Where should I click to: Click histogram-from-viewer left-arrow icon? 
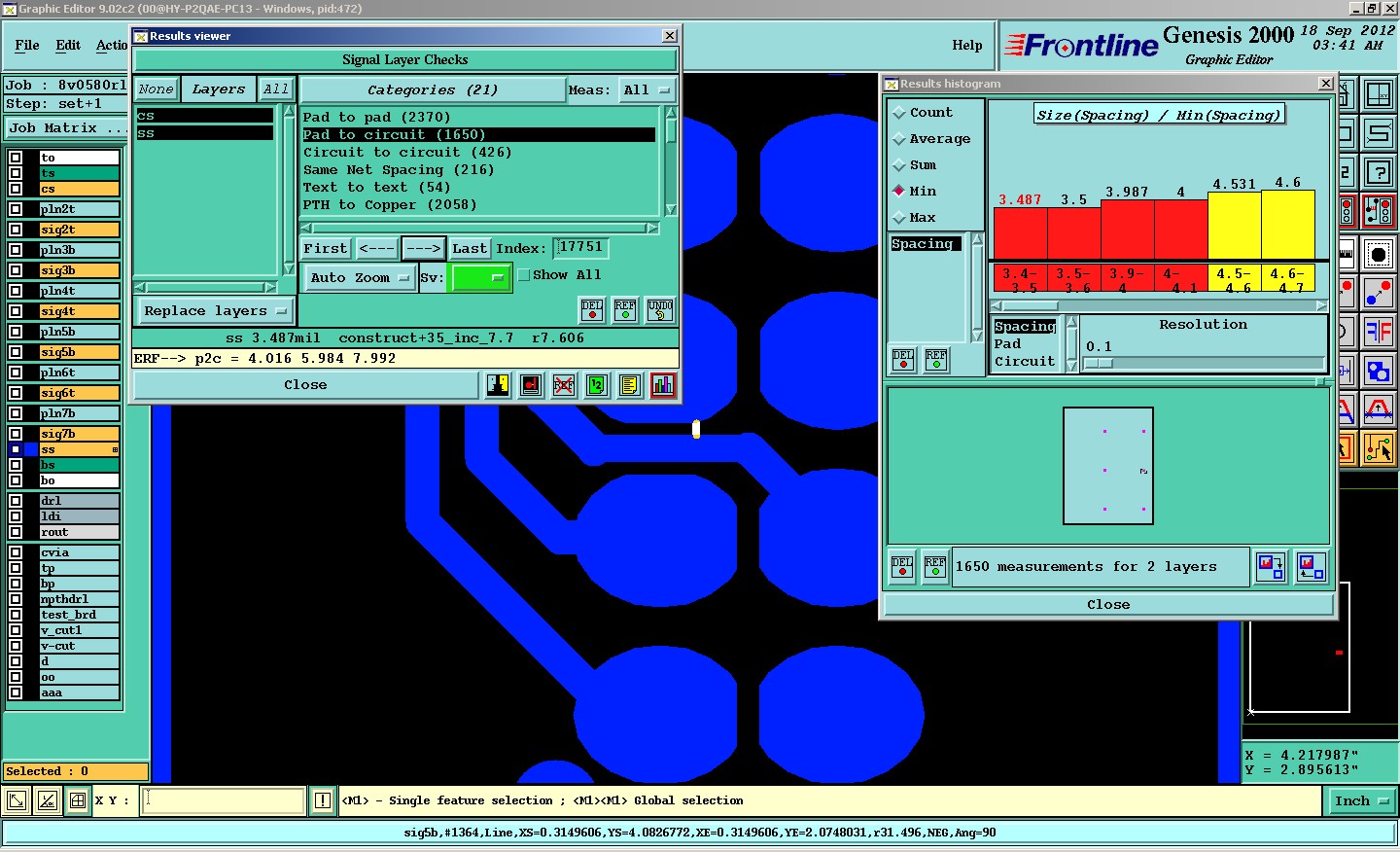coord(1312,567)
